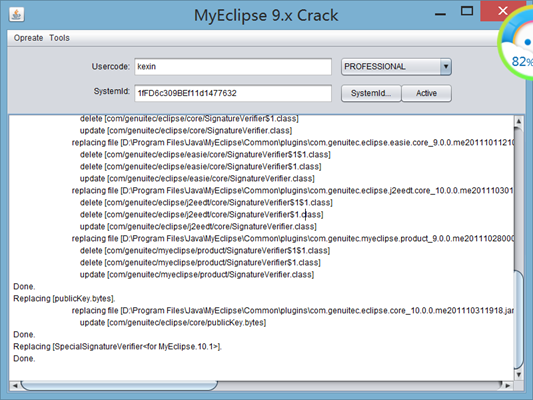
Task: Click the horizontal scrollbar left arrow
Action: (15, 385)
